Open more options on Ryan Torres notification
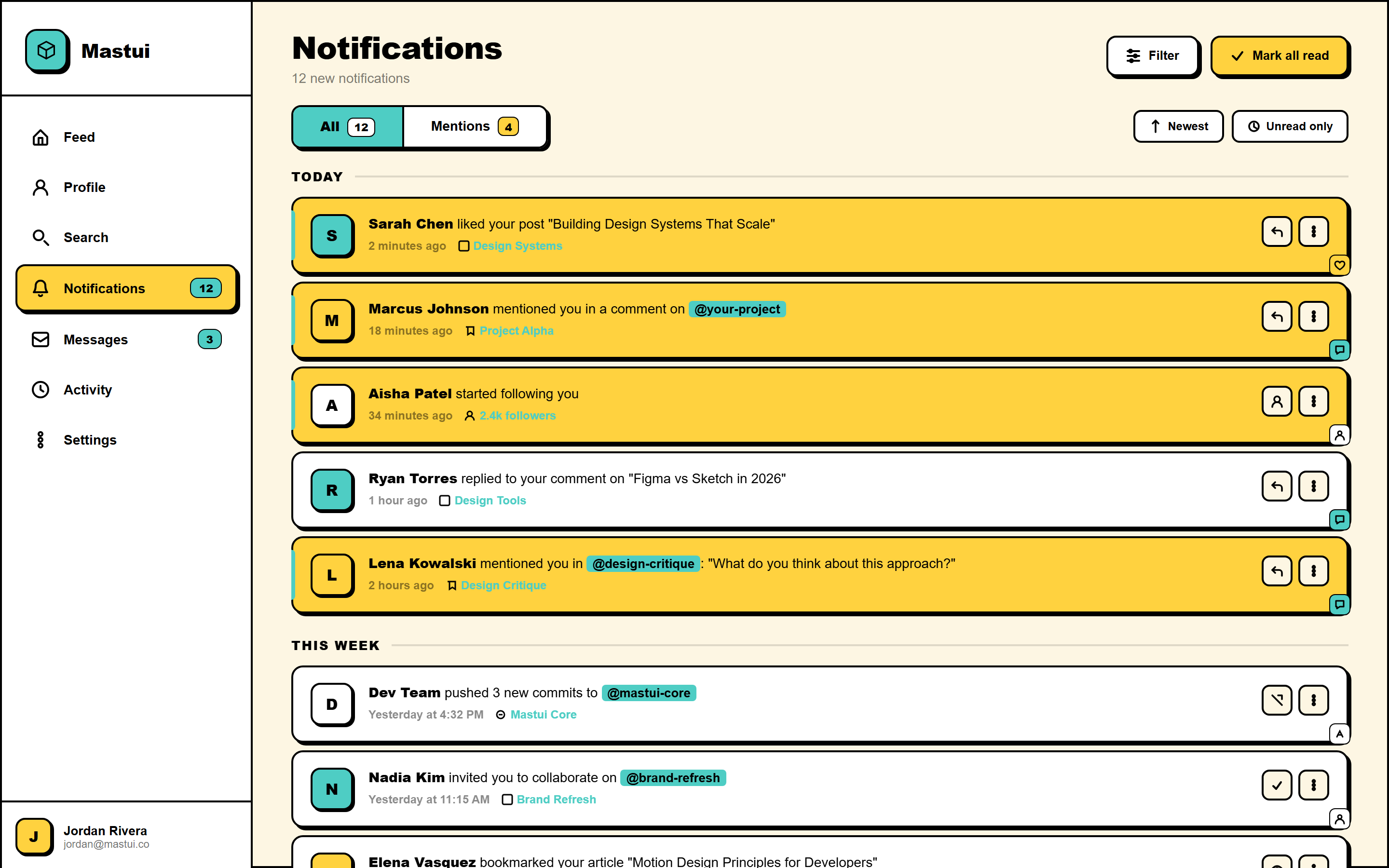The height and width of the screenshot is (868, 1389). 1313,486
